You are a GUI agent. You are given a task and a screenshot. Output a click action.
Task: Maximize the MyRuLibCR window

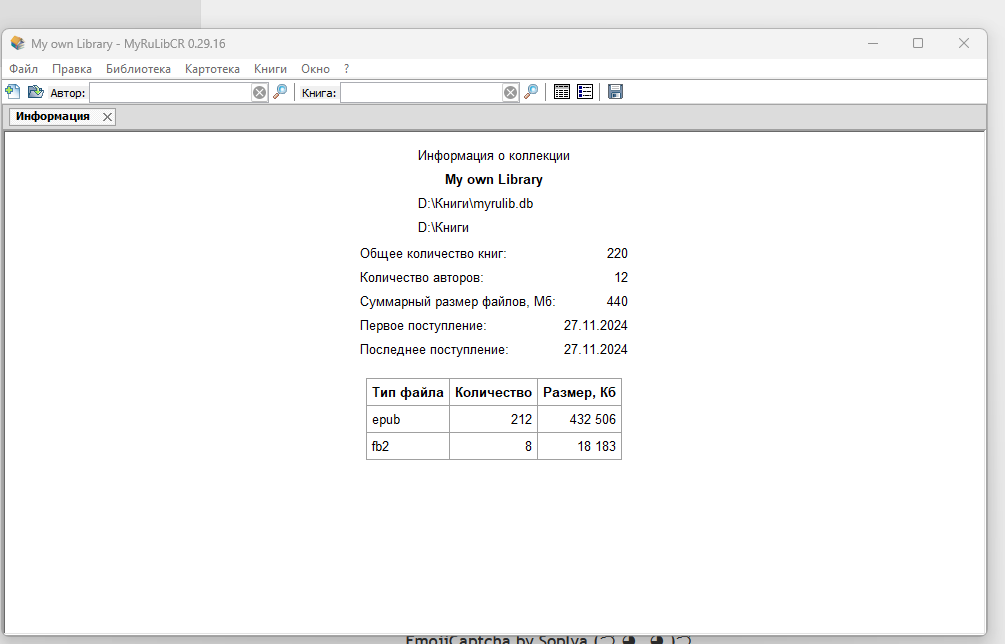[x=918, y=44]
